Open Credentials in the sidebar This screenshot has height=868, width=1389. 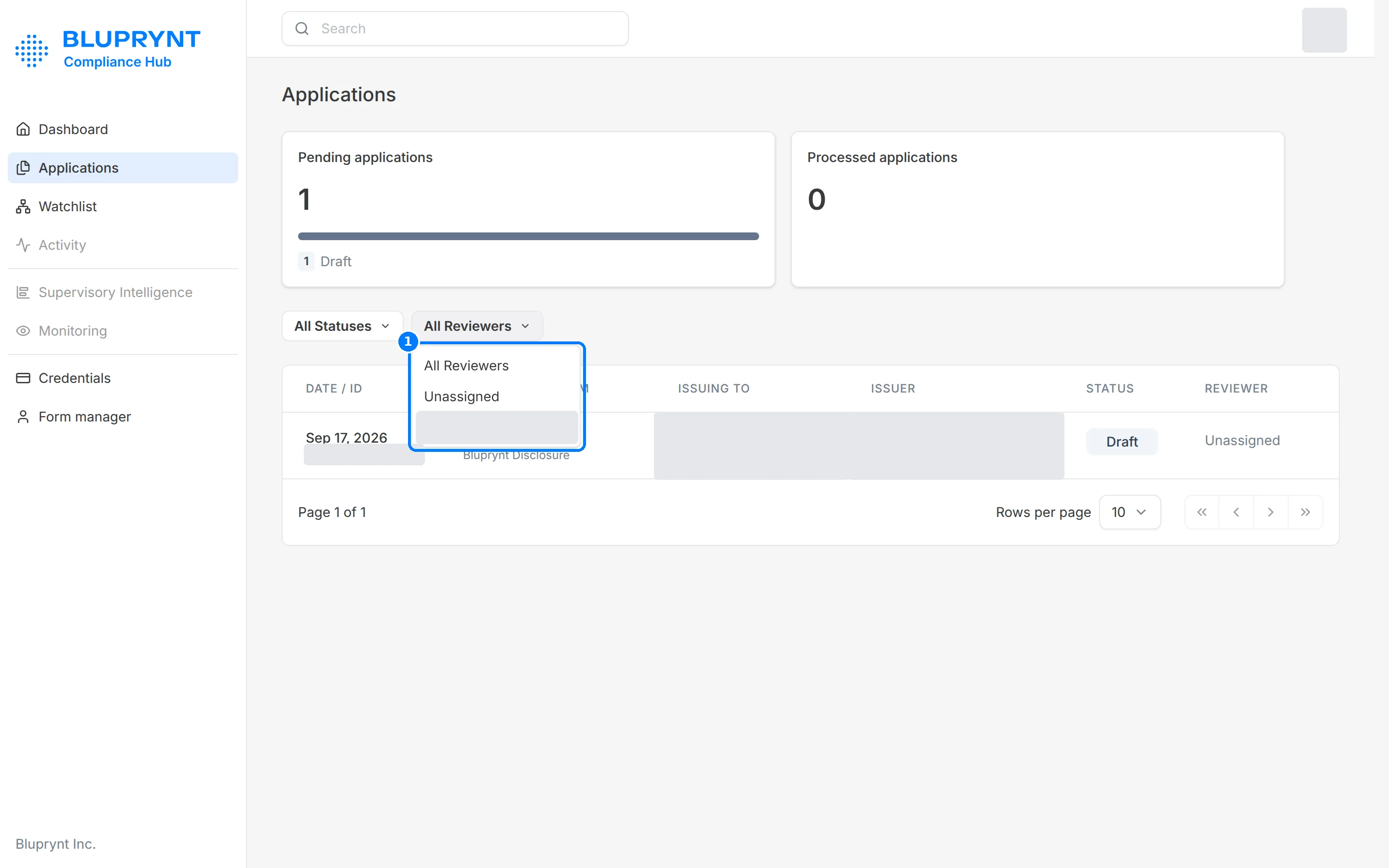click(x=123, y=378)
